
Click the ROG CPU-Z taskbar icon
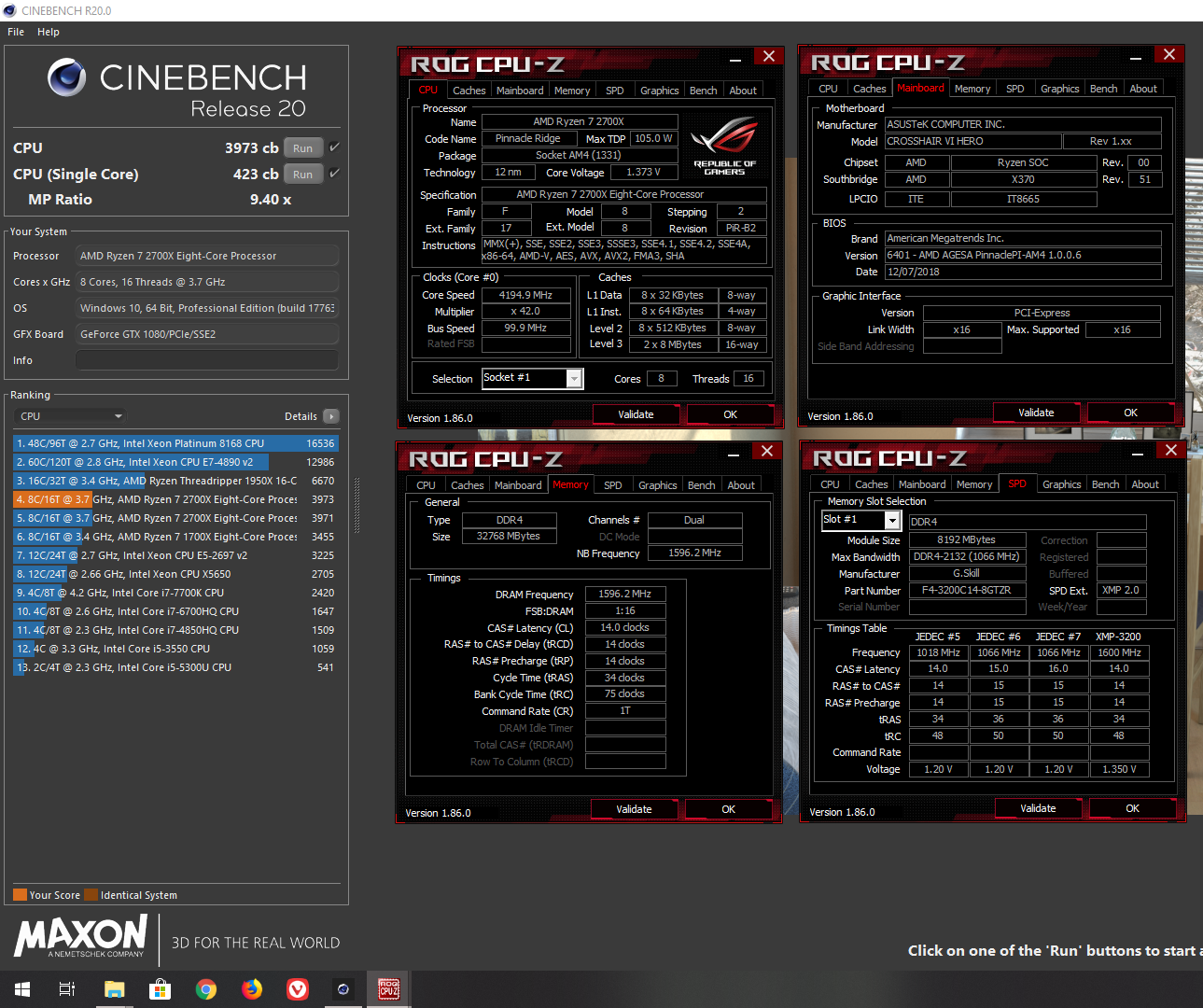(387, 989)
